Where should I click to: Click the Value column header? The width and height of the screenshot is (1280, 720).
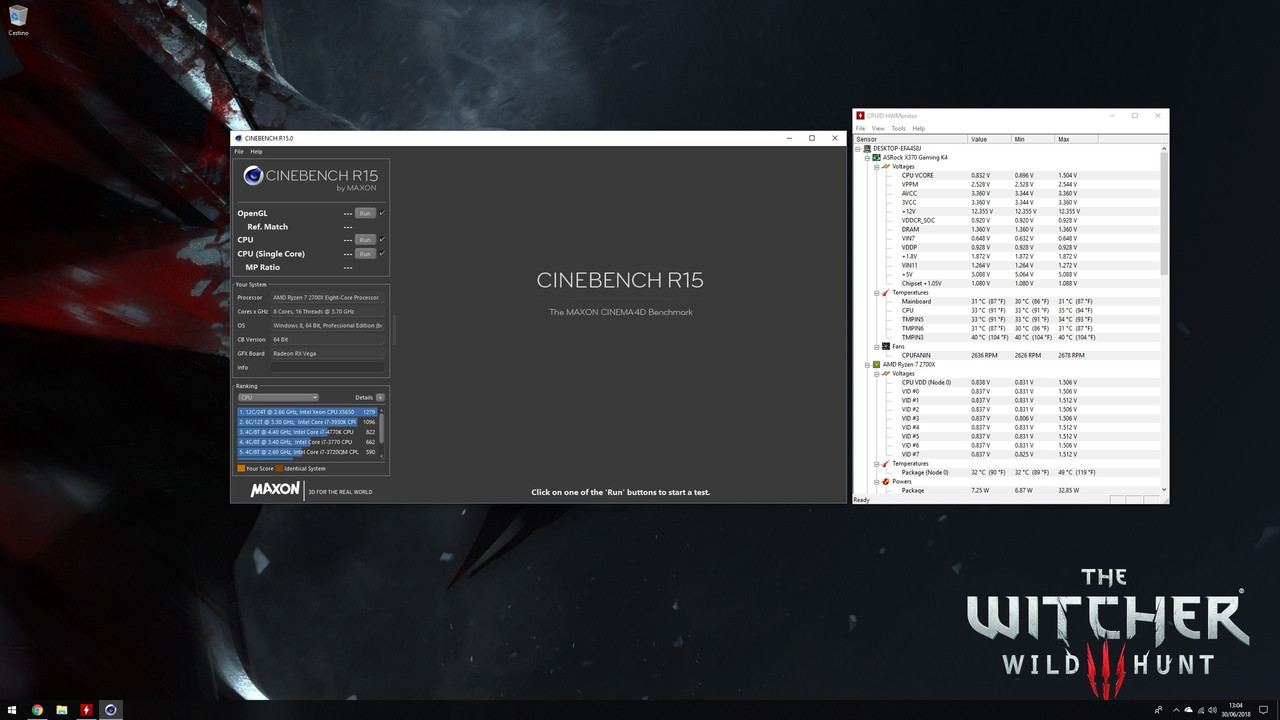coord(989,139)
